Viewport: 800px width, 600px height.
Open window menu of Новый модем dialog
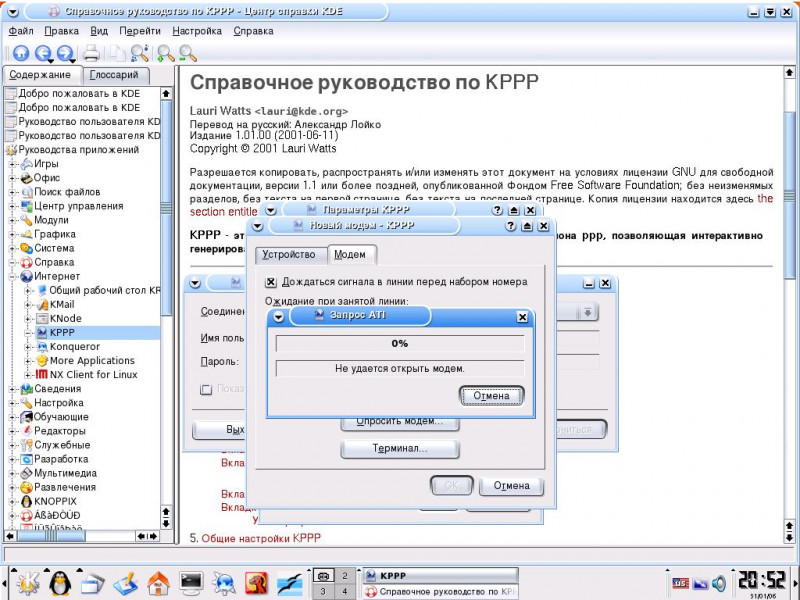(x=258, y=226)
